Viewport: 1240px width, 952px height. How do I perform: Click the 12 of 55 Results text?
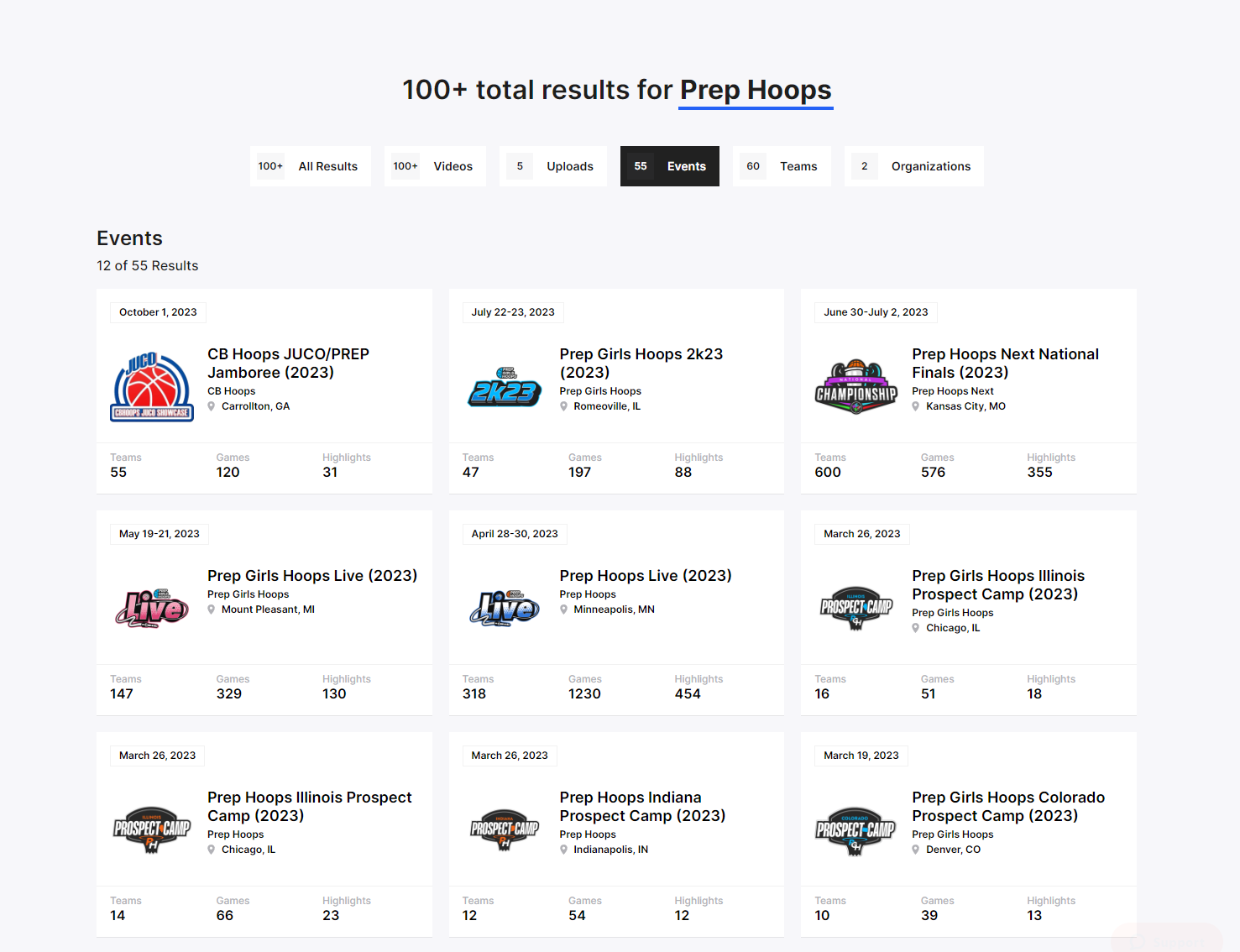coord(148,266)
